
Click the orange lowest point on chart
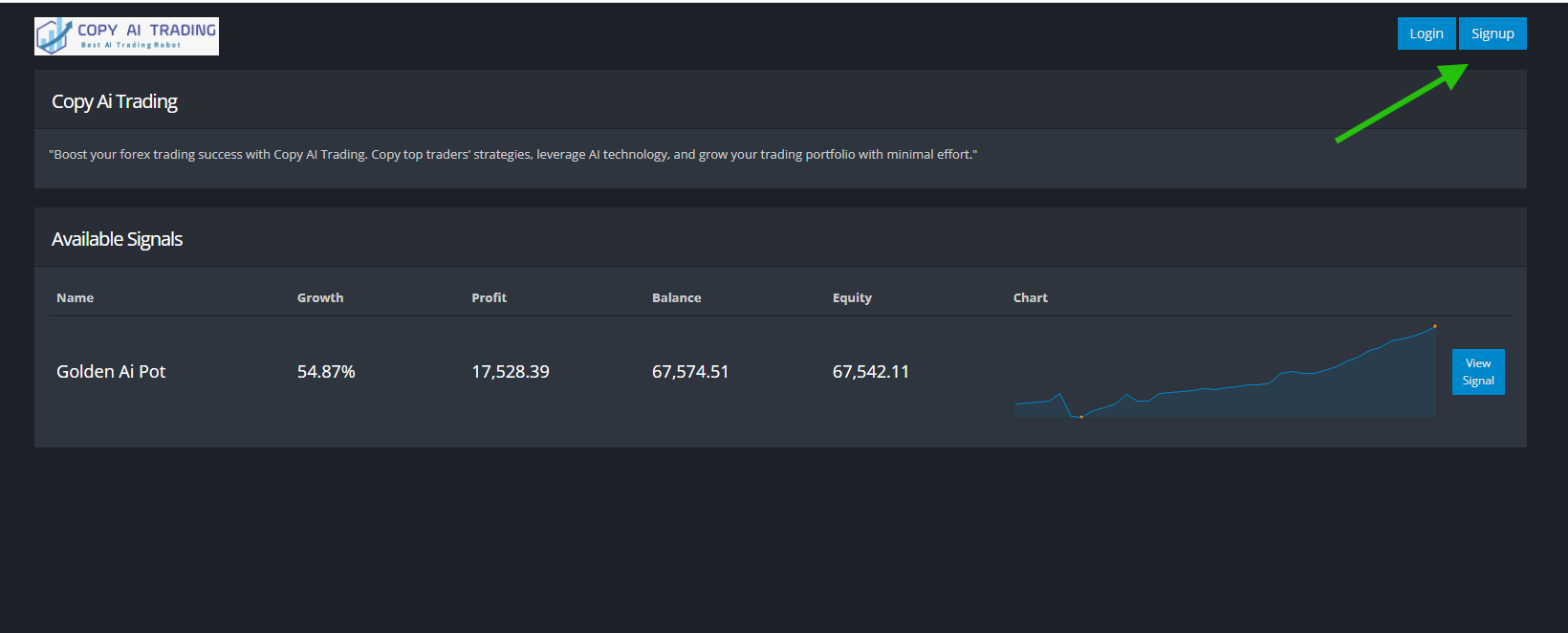[1081, 417]
